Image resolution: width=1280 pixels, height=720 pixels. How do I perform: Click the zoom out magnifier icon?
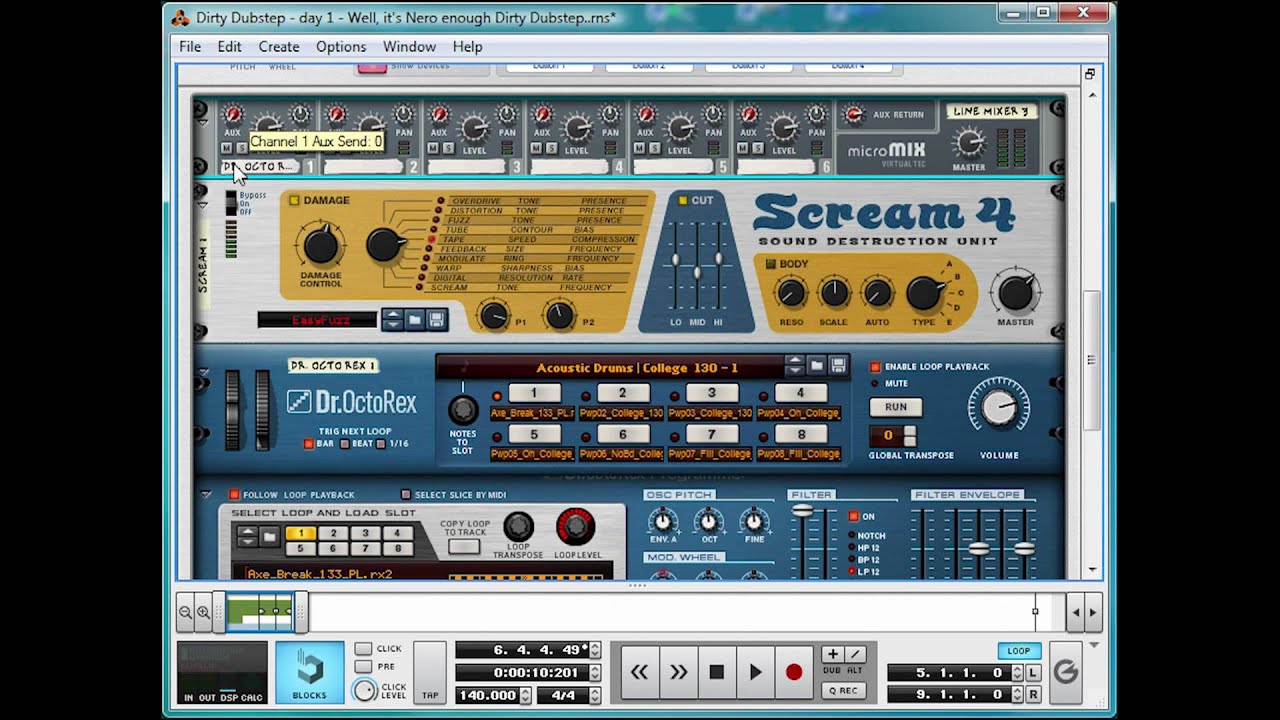tap(186, 612)
